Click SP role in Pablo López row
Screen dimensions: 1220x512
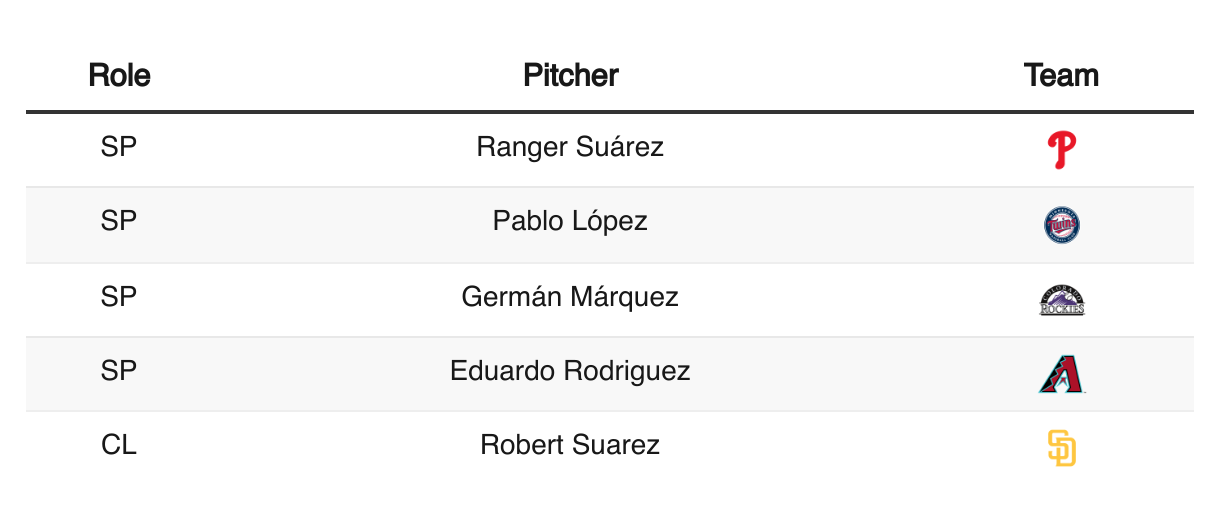tap(119, 221)
